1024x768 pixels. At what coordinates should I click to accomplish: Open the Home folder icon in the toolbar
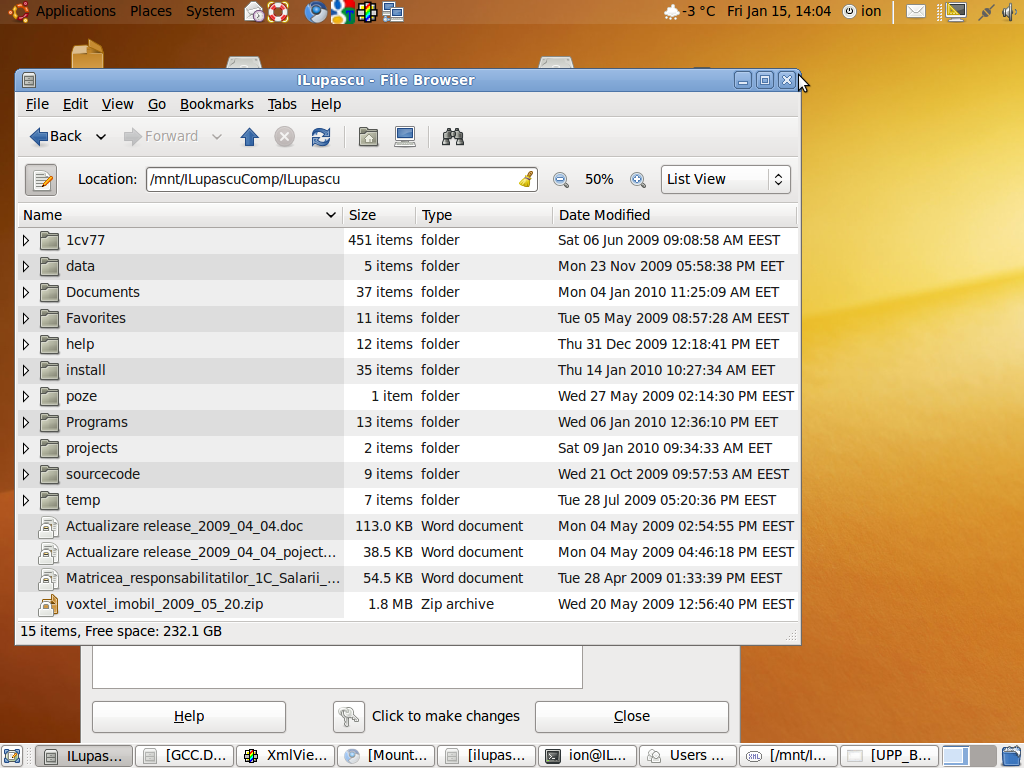pyautogui.click(x=368, y=137)
